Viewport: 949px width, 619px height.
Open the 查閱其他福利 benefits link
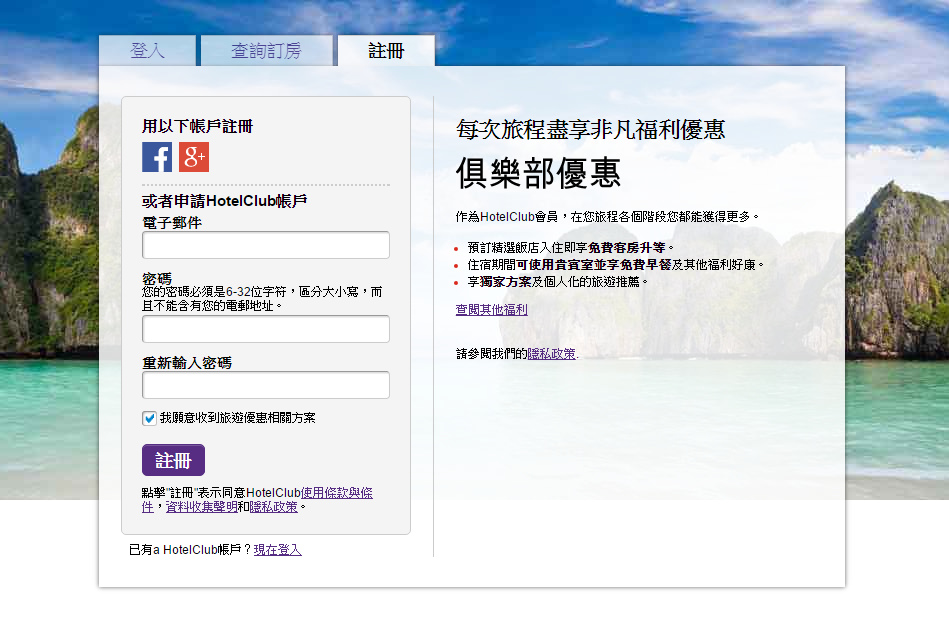(x=492, y=309)
